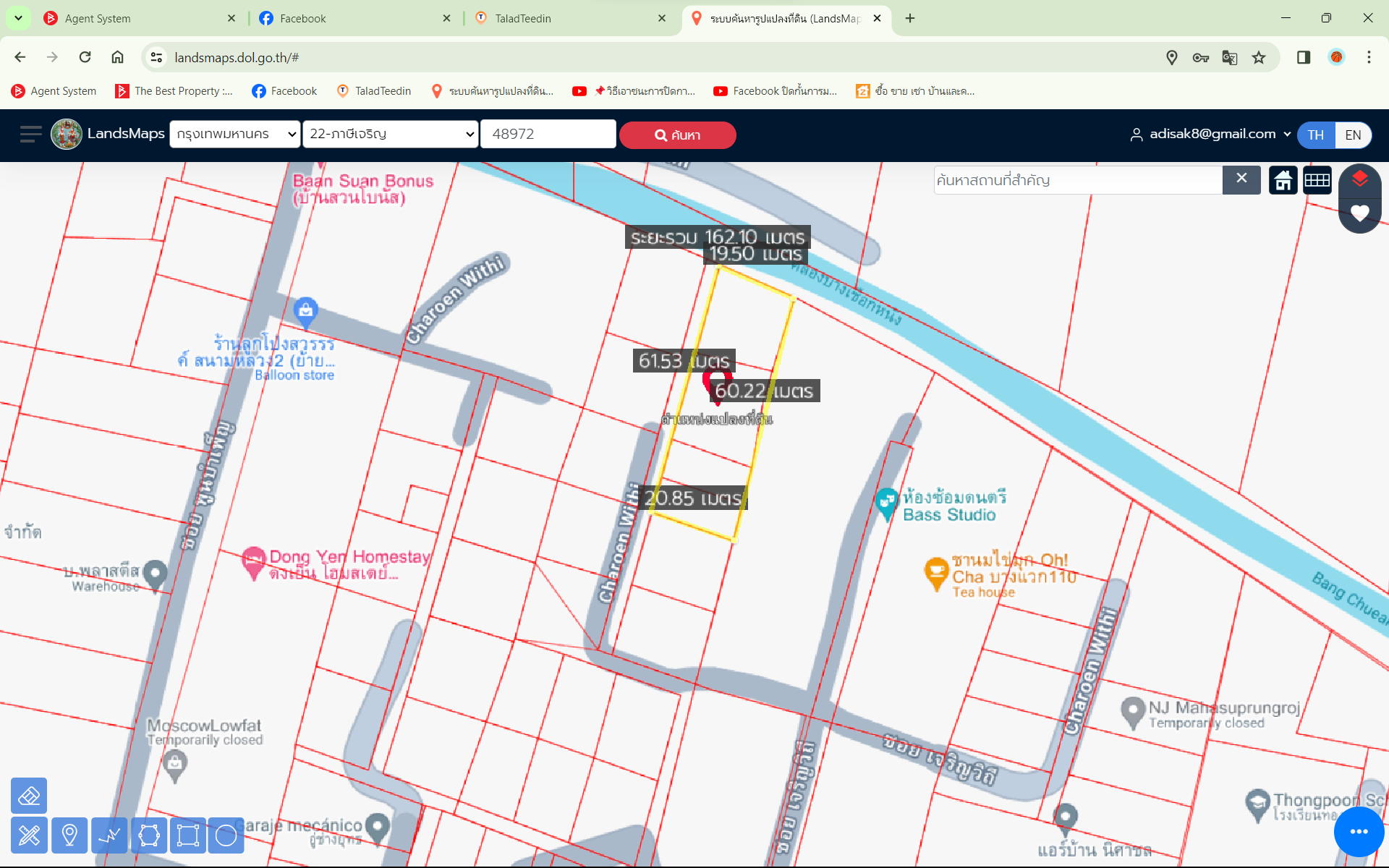
Task: Click the red ค้นหา search button
Action: [x=677, y=135]
